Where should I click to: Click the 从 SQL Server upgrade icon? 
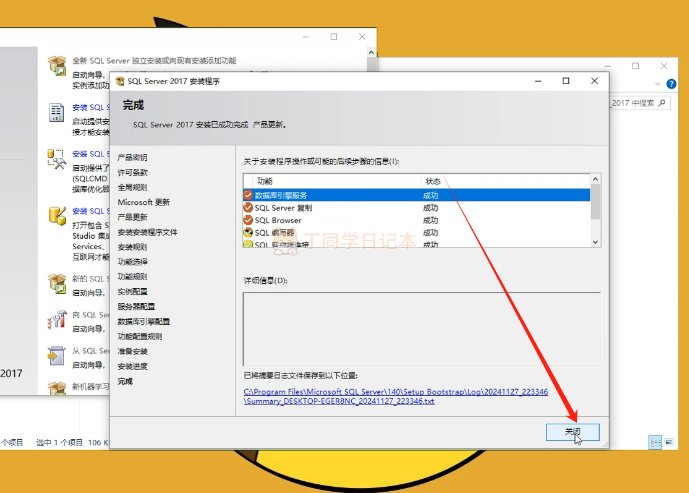point(57,357)
